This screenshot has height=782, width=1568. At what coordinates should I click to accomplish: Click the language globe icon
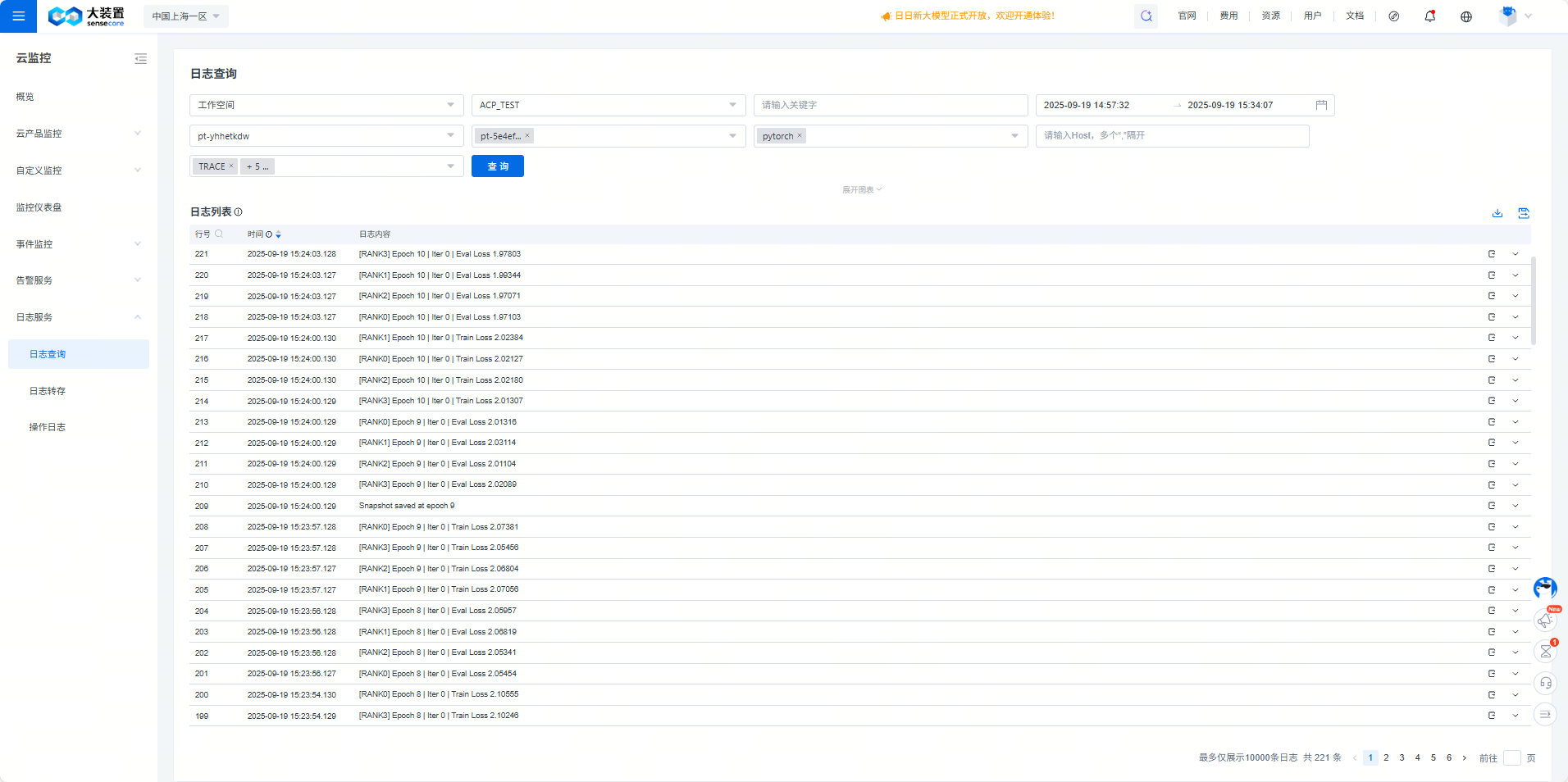(1465, 16)
